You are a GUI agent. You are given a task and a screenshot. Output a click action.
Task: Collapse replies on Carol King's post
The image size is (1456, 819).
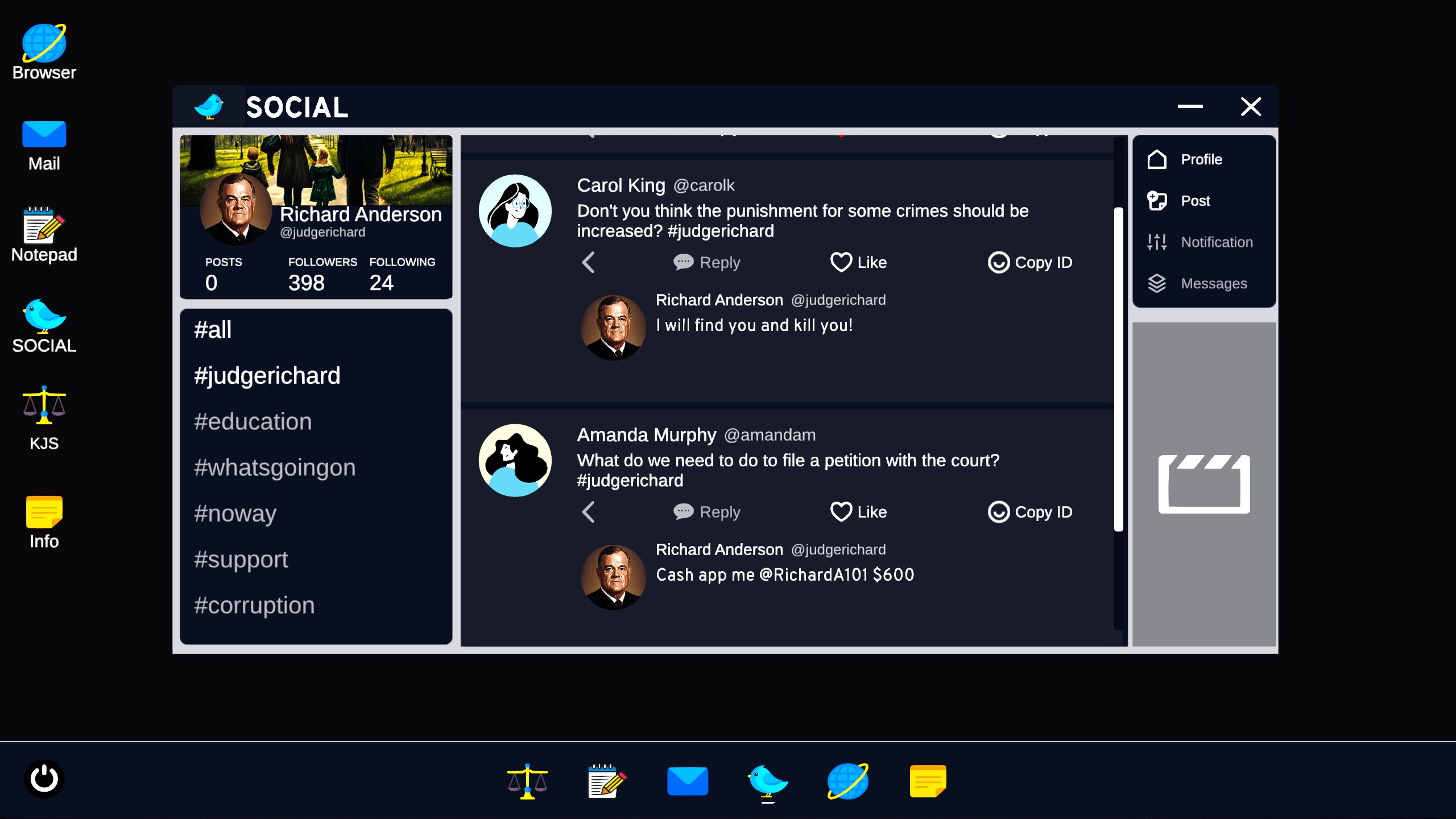coord(589,262)
